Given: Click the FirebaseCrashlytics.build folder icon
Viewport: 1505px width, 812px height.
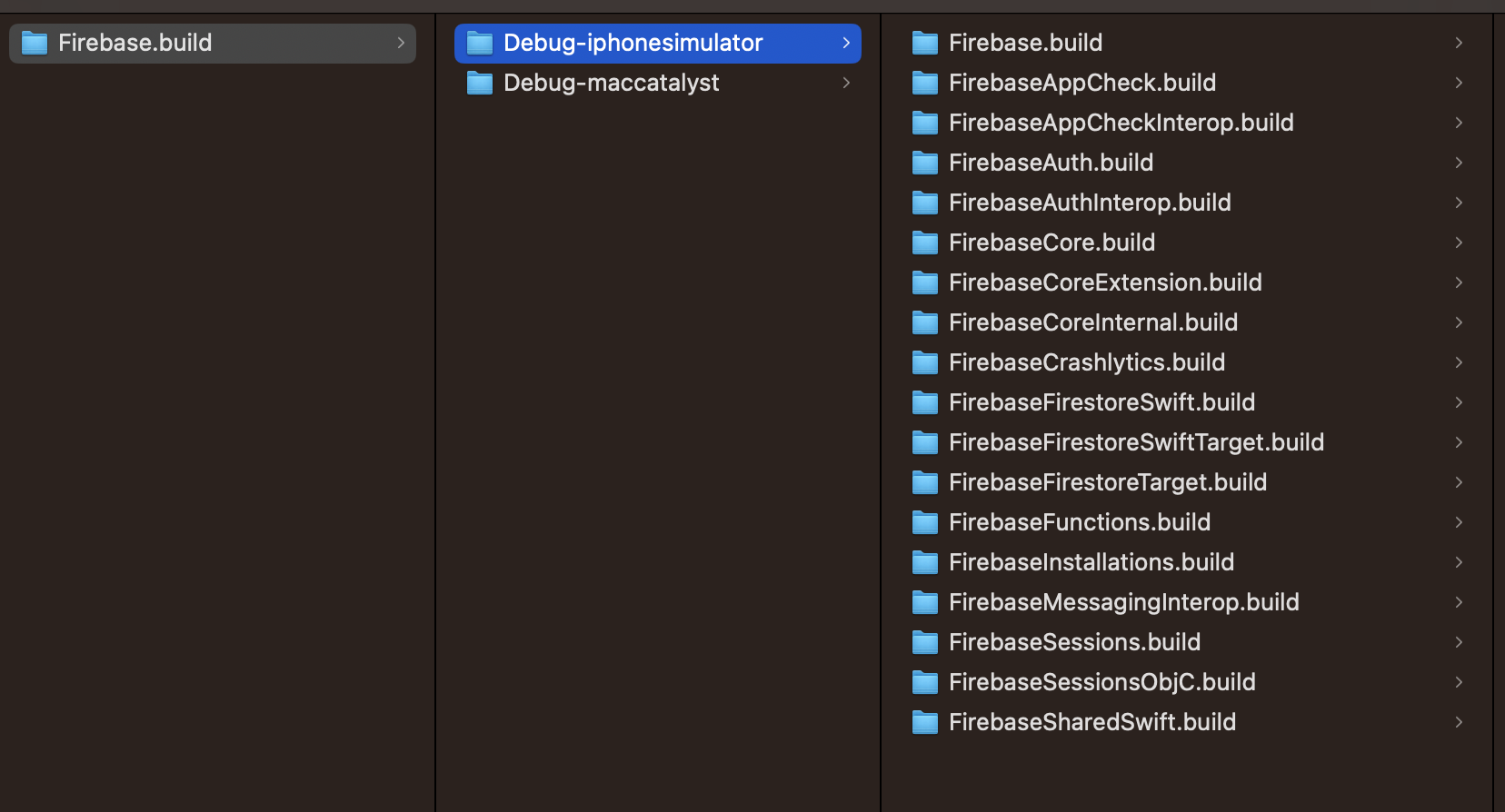Looking at the screenshot, I should [x=924, y=362].
